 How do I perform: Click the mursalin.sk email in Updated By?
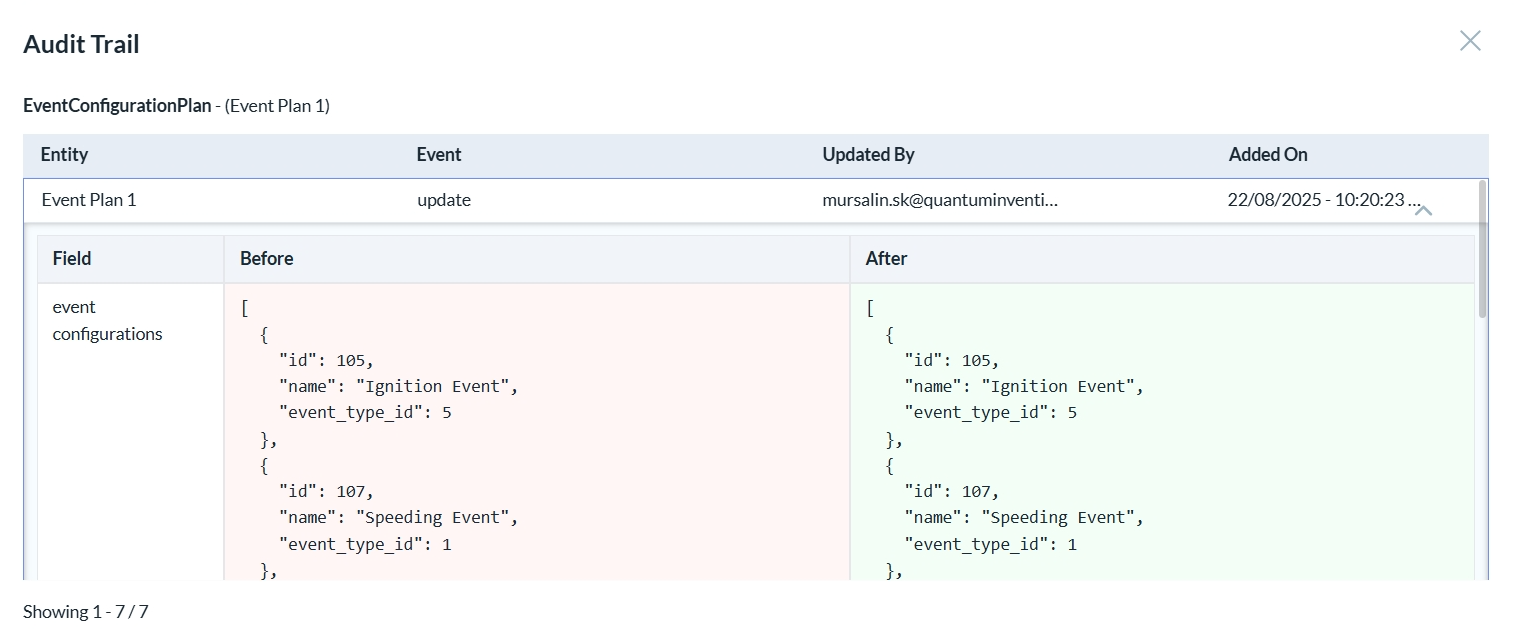click(x=939, y=200)
